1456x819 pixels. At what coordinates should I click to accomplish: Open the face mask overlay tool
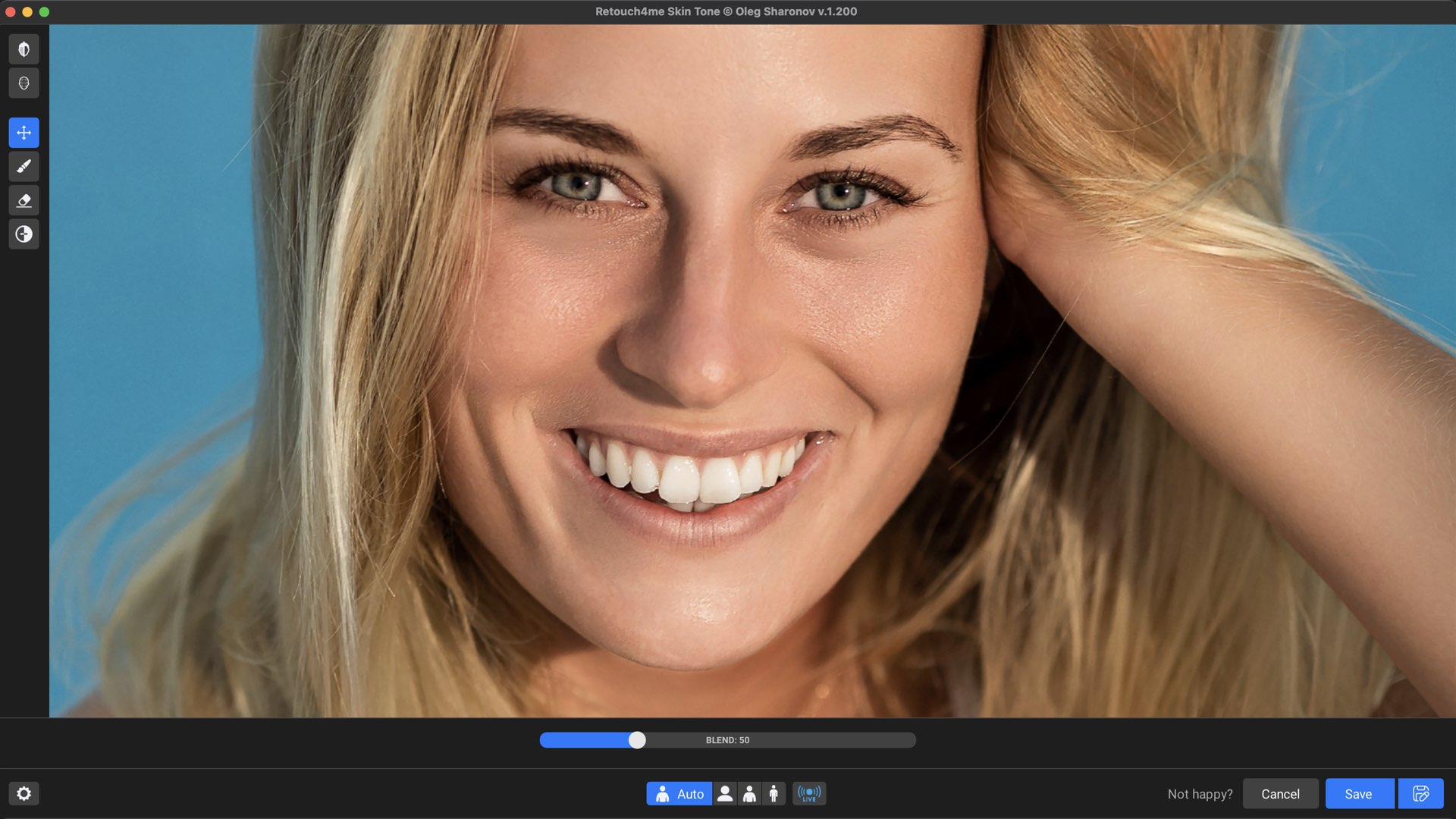click(x=24, y=83)
